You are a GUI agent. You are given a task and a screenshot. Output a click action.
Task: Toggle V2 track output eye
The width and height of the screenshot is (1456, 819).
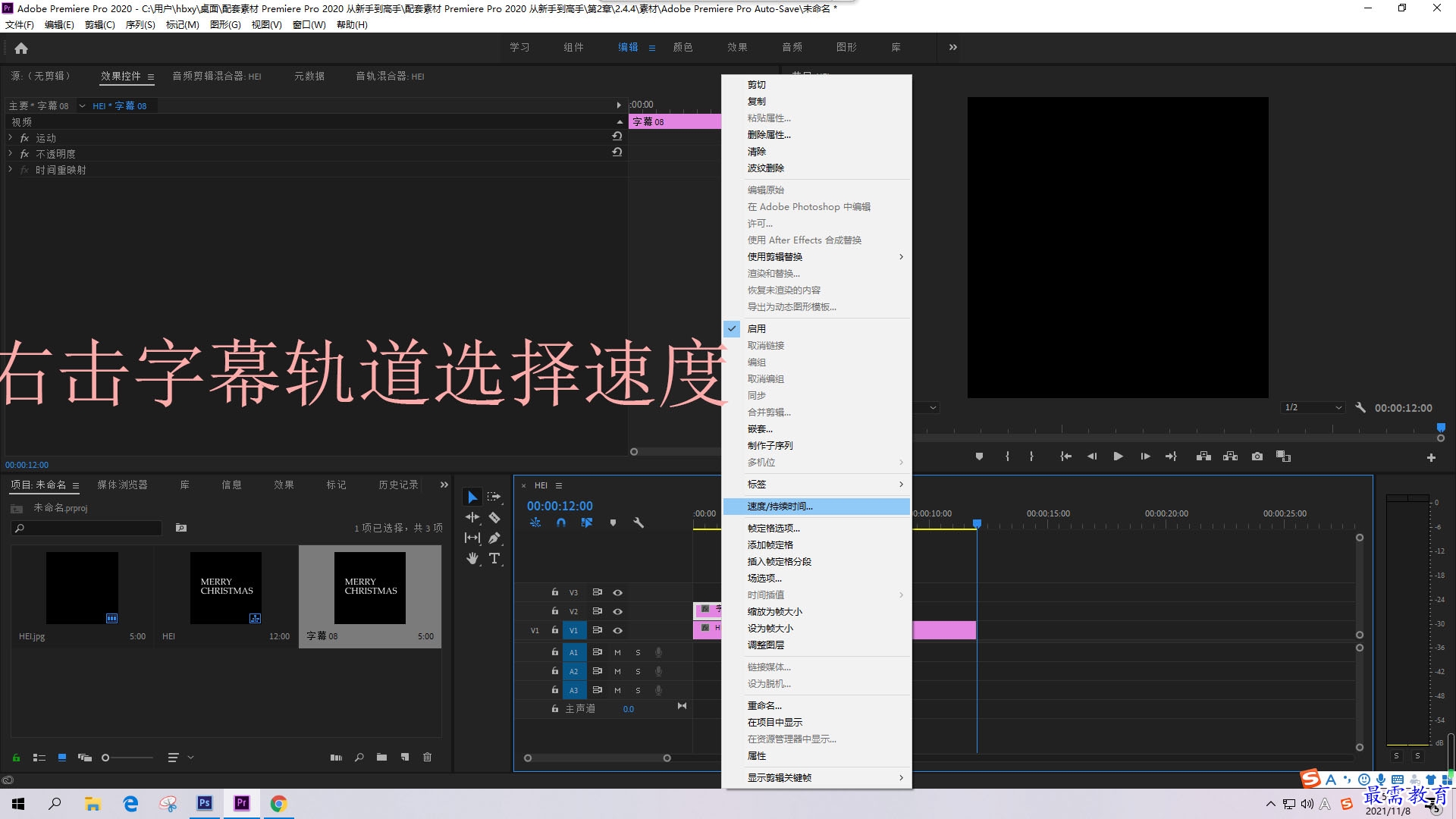pos(617,611)
